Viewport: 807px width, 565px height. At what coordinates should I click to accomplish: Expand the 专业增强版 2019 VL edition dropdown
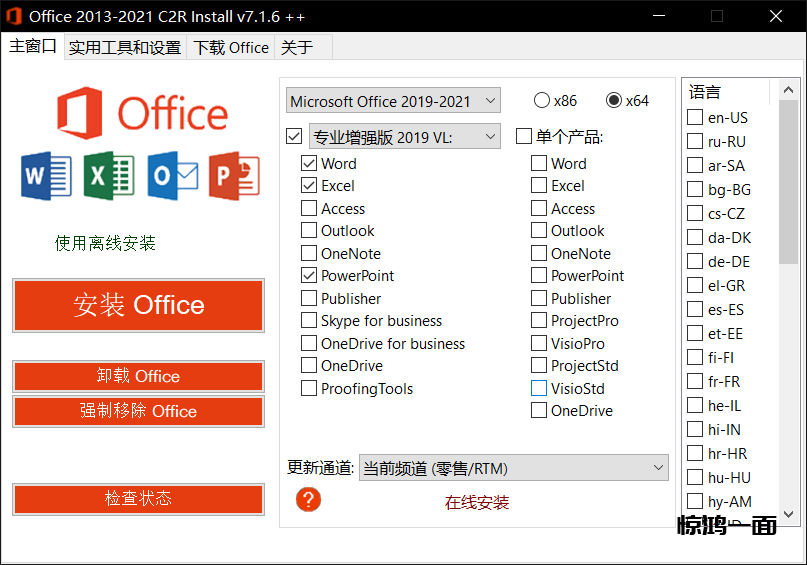tap(405, 136)
